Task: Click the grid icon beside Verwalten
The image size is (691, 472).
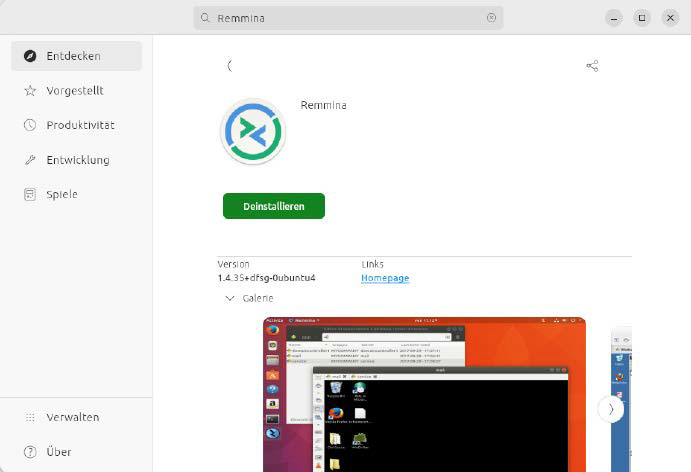Action: tap(30, 417)
